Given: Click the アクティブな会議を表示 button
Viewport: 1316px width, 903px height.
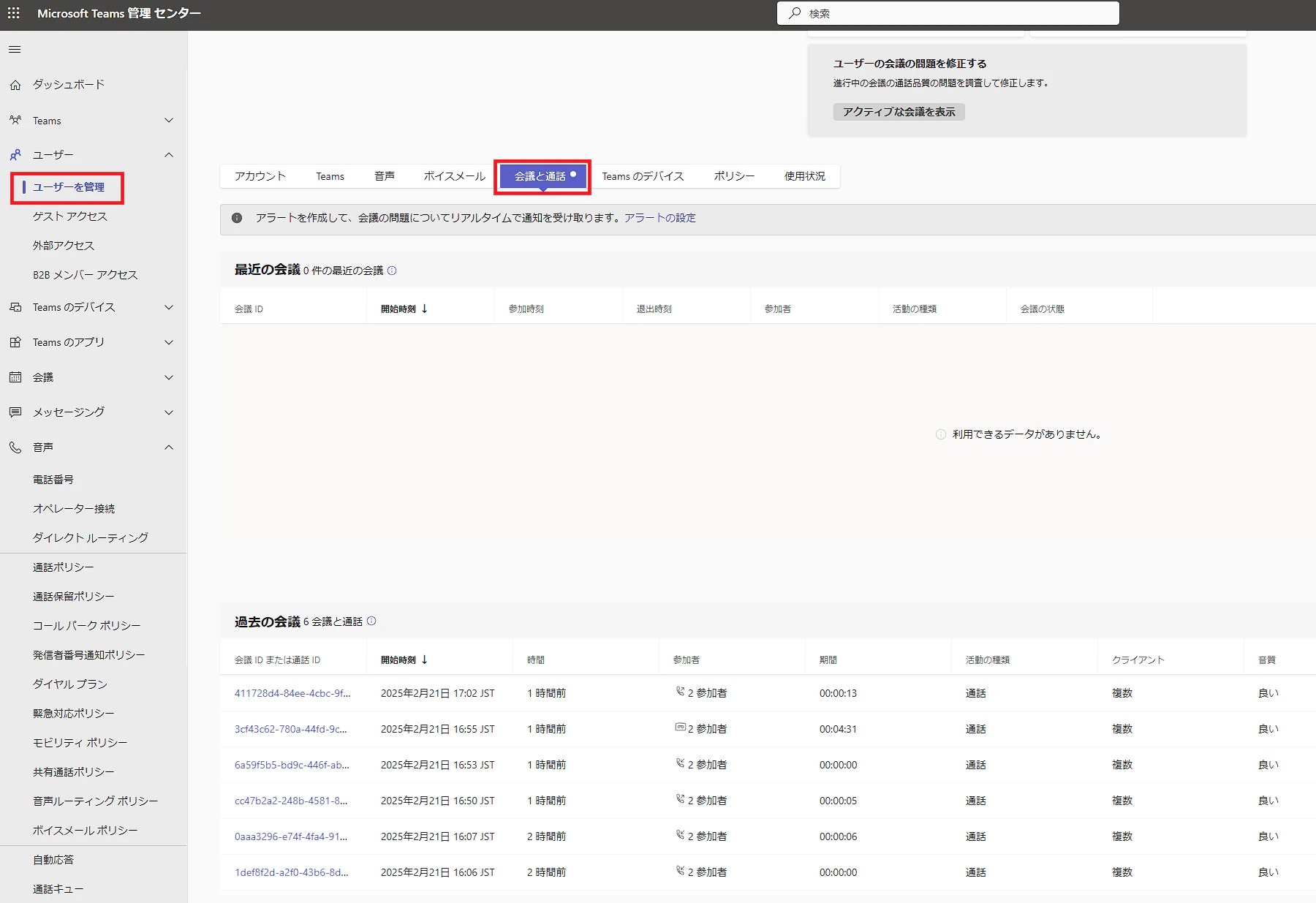Looking at the screenshot, I should coord(899,112).
